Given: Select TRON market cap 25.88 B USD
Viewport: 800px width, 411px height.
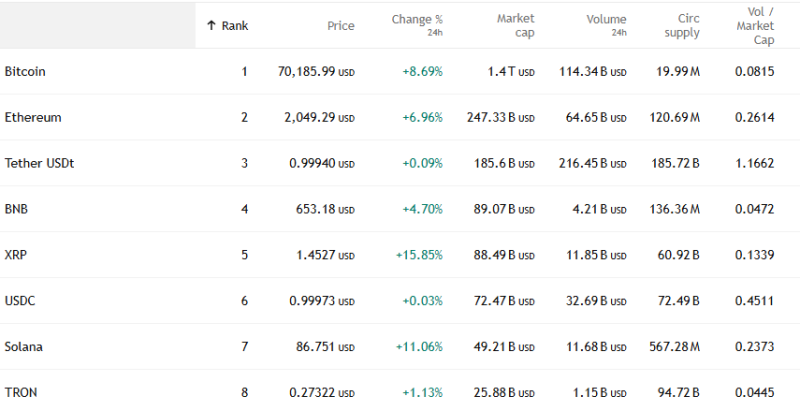Looking at the screenshot, I should 504,393.
